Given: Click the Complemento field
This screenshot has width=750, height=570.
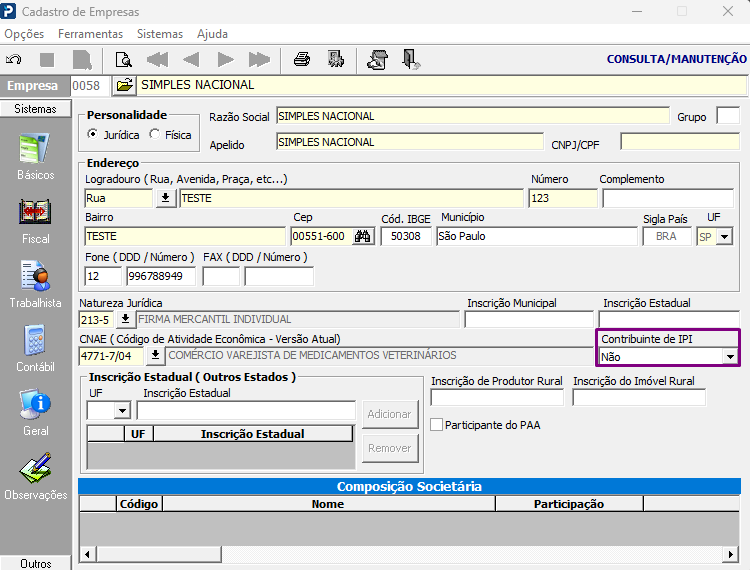Looking at the screenshot, I should point(668,198).
